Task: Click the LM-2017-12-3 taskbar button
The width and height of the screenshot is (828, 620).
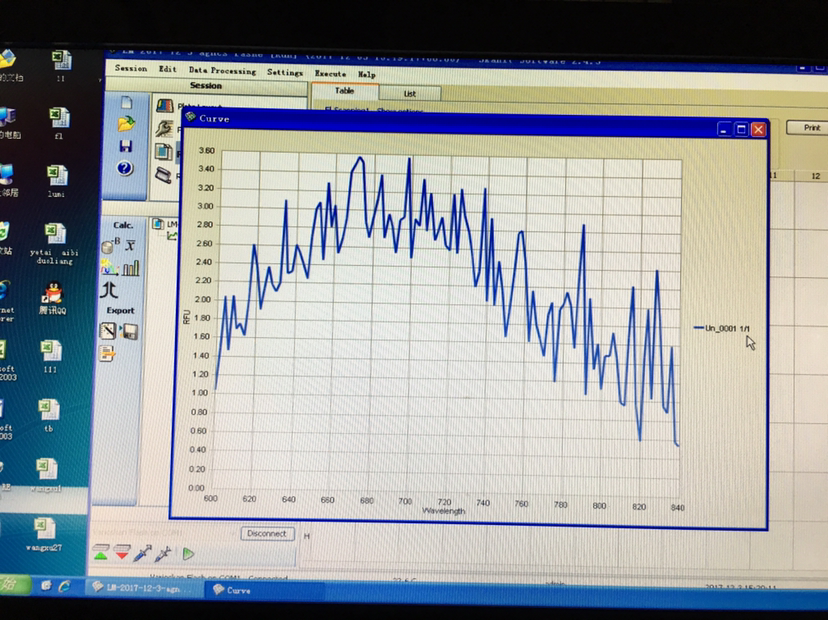Action: click(x=144, y=588)
